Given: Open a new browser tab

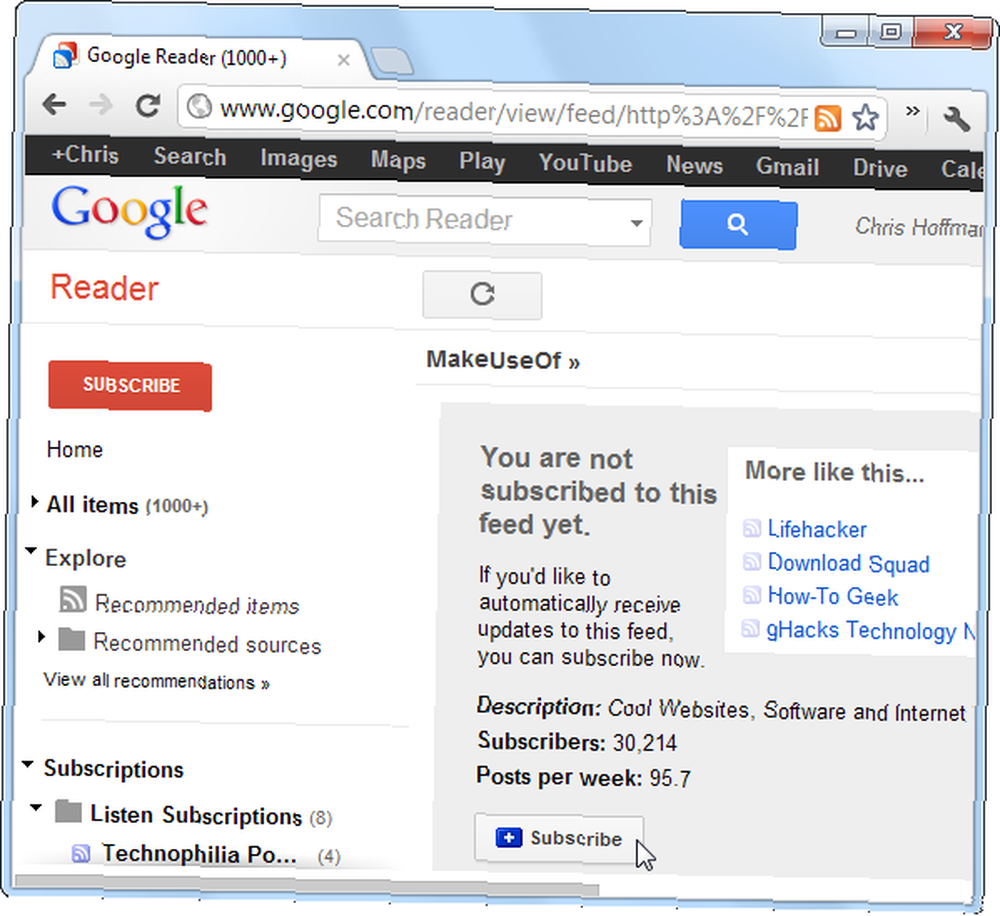Looking at the screenshot, I should pos(390,62).
